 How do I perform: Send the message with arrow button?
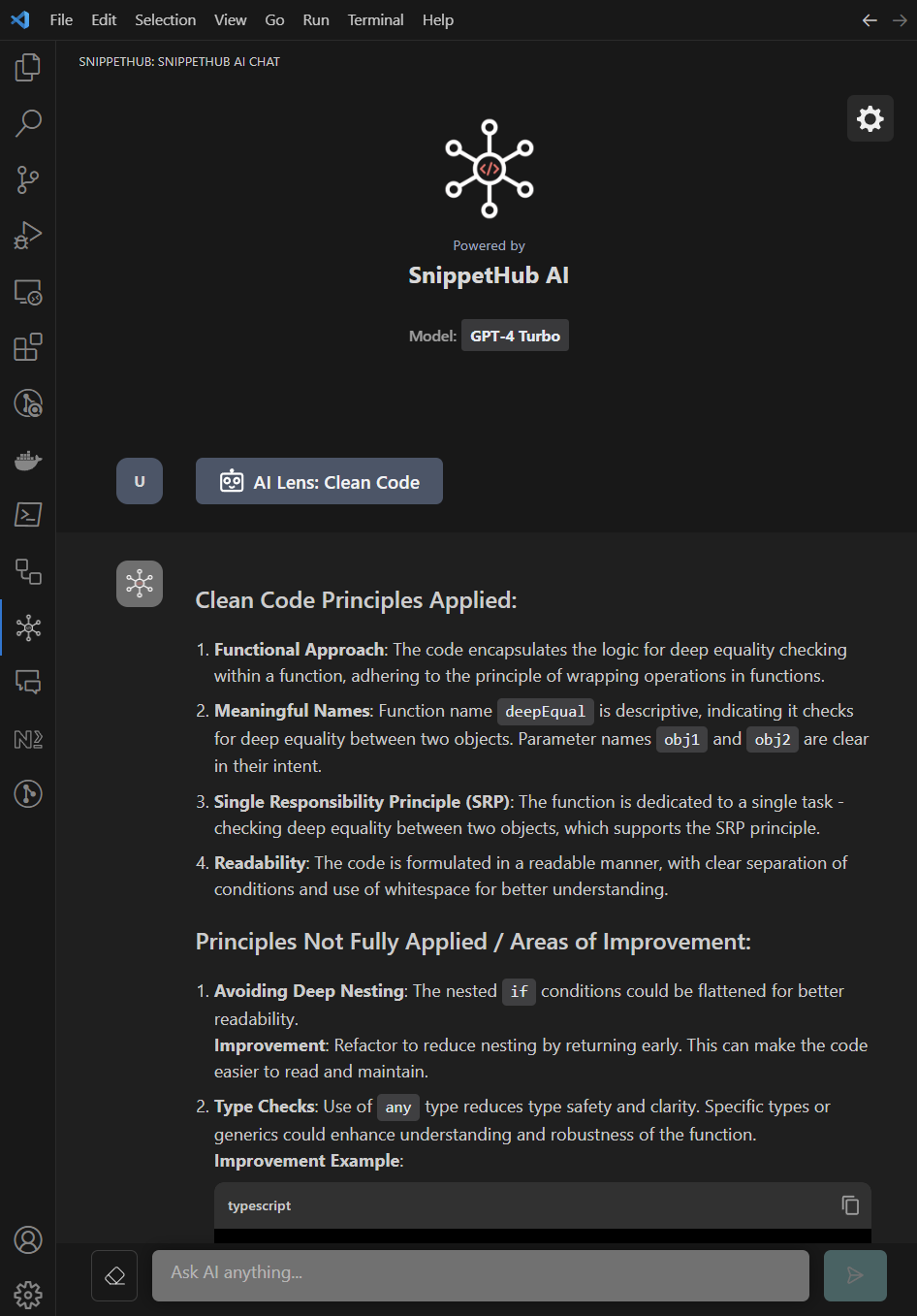coord(855,1275)
